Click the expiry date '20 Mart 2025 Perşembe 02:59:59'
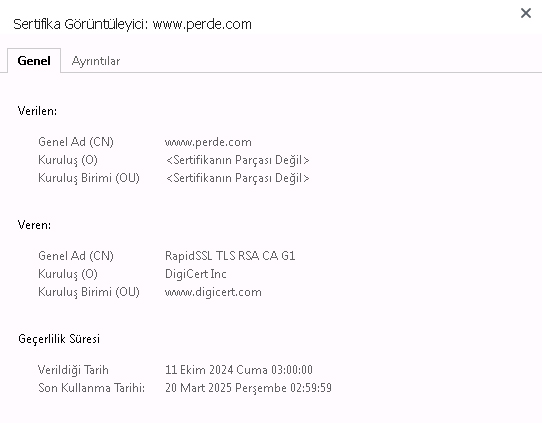542x423 pixels. coord(248,388)
